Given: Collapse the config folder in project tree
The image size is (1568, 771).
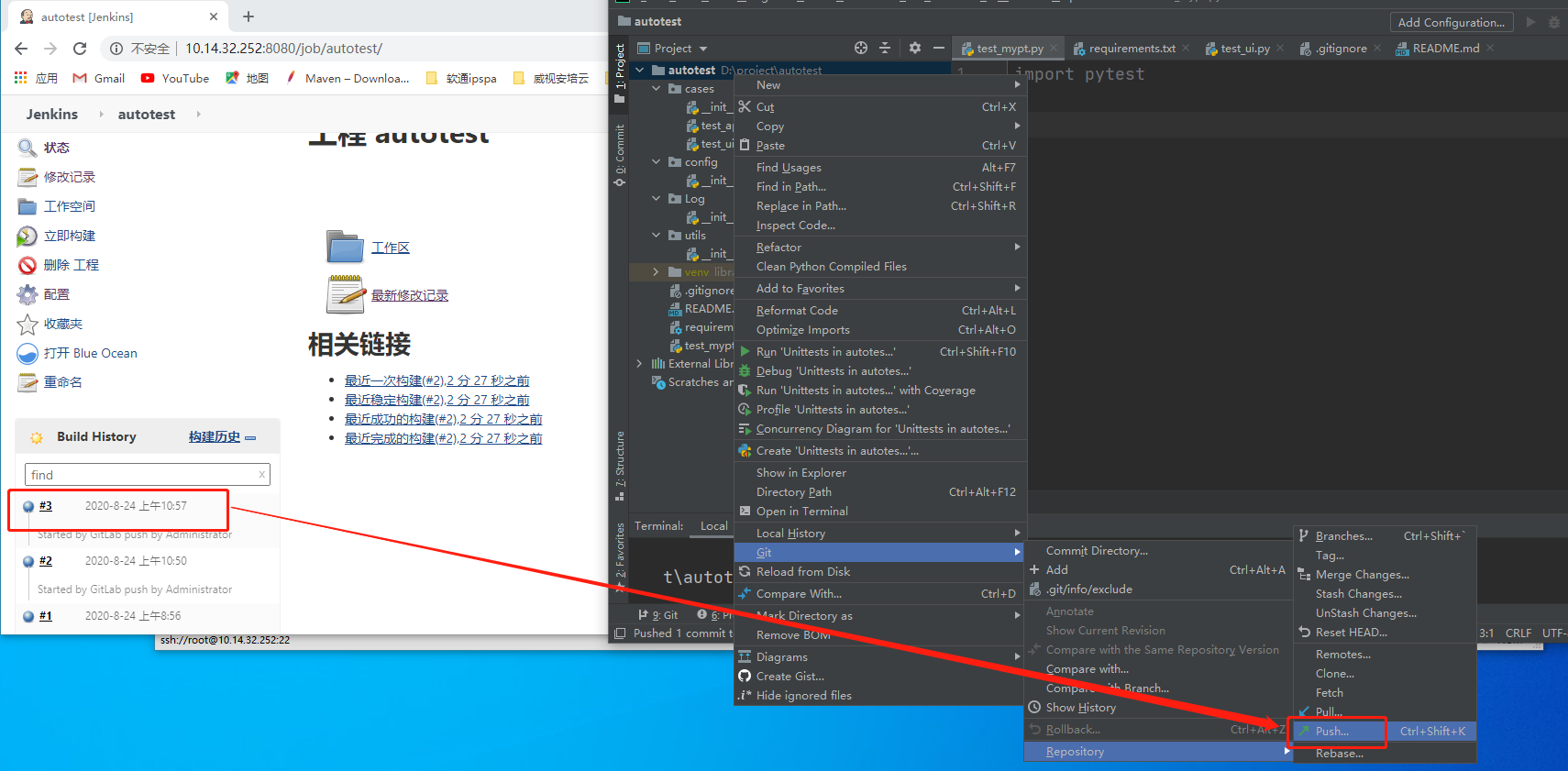Looking at the screenshot, I should pos(656,161).
